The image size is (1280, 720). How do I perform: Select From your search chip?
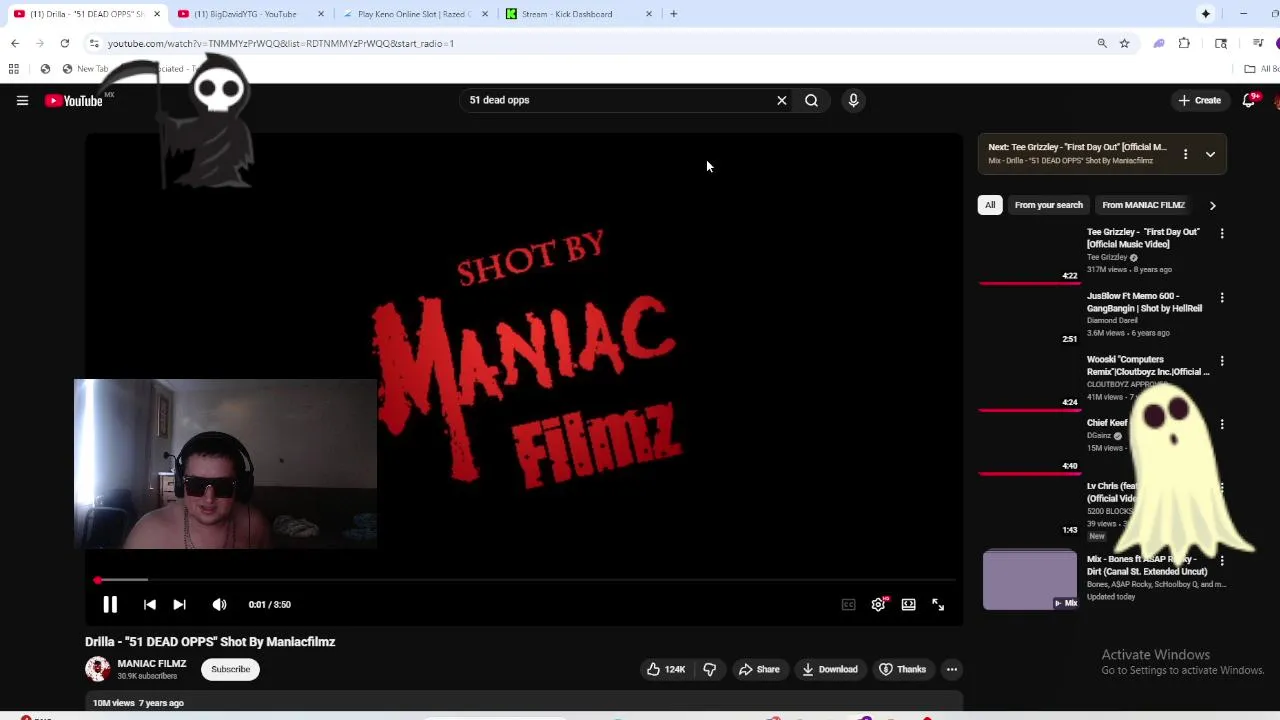[x=1048, y=205]
